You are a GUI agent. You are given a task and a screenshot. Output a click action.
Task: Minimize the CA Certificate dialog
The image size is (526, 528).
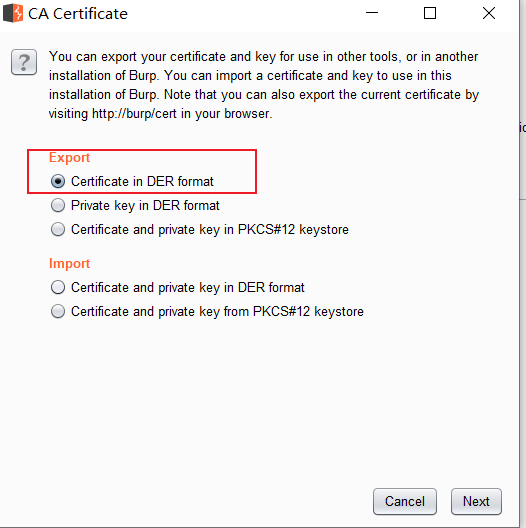(372, 13)
